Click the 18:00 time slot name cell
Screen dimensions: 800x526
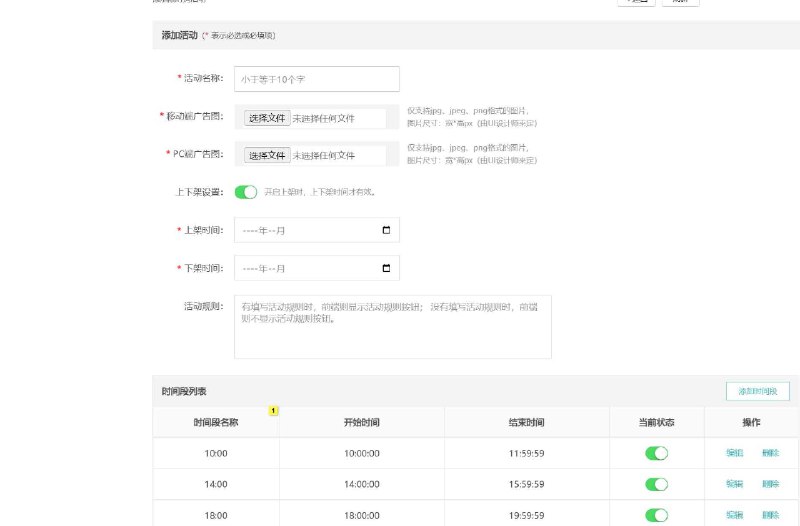(x=216, y=514)
